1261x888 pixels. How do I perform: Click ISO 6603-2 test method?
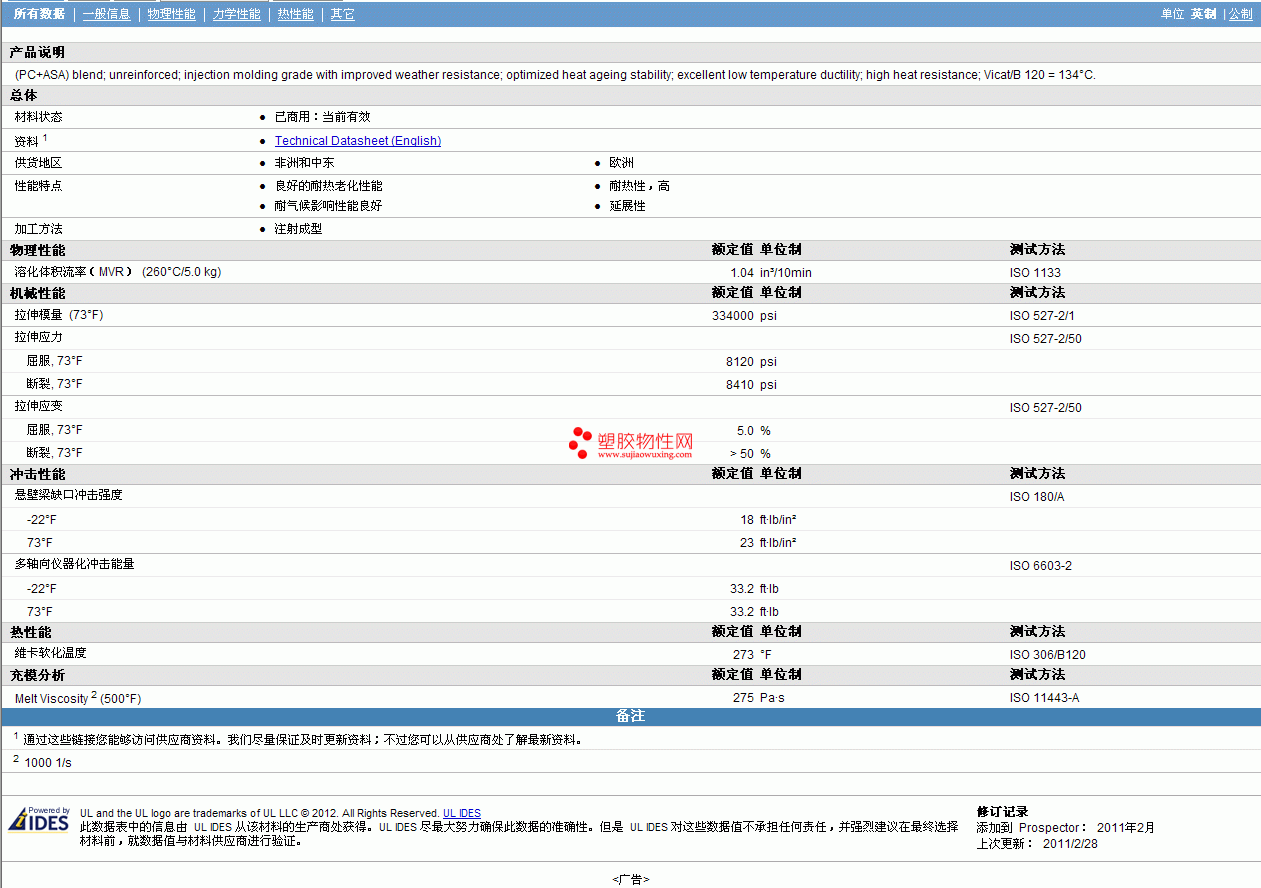coord(1040,566)
